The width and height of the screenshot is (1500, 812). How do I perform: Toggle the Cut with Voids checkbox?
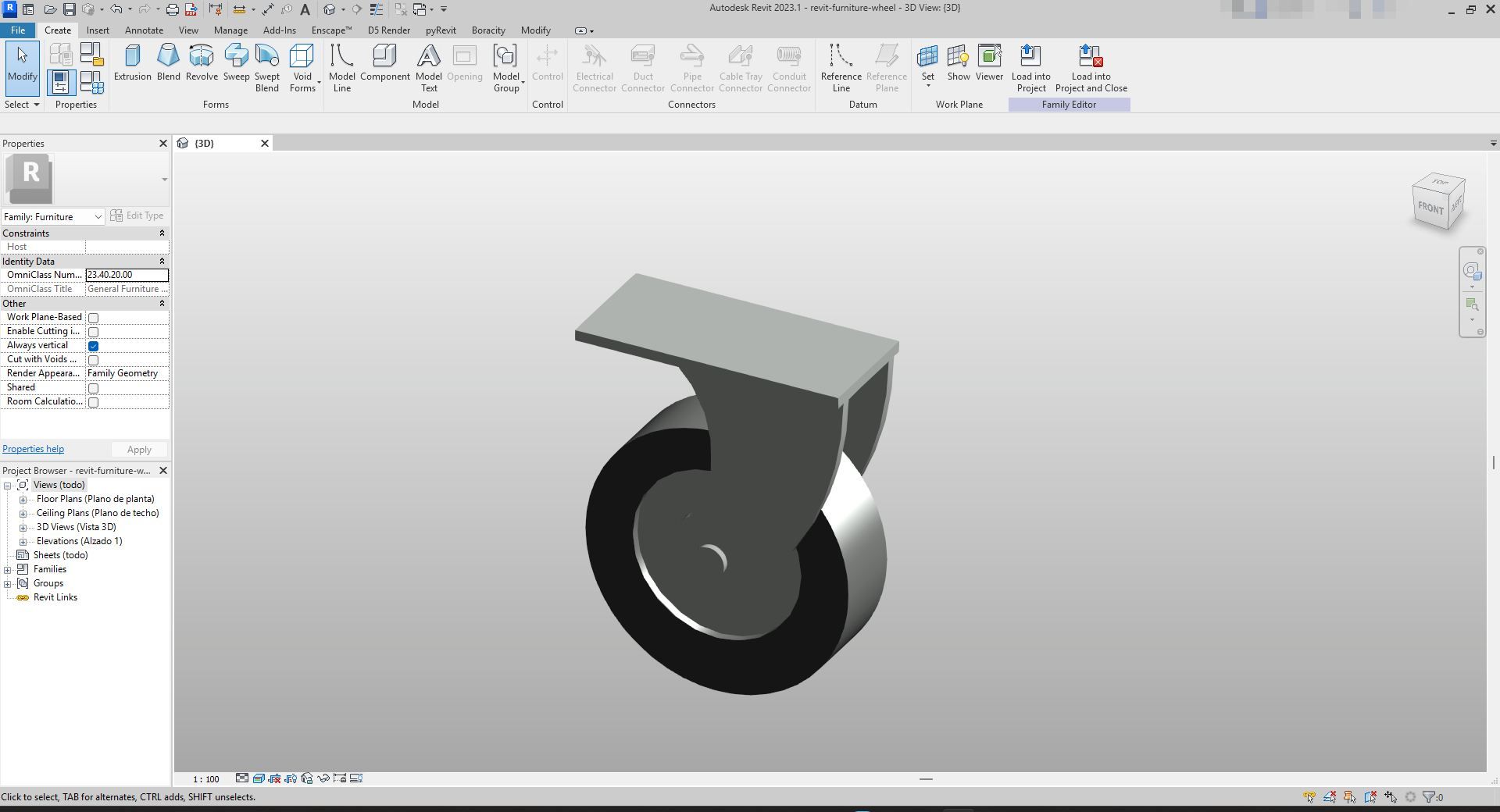tap(93, 360)
